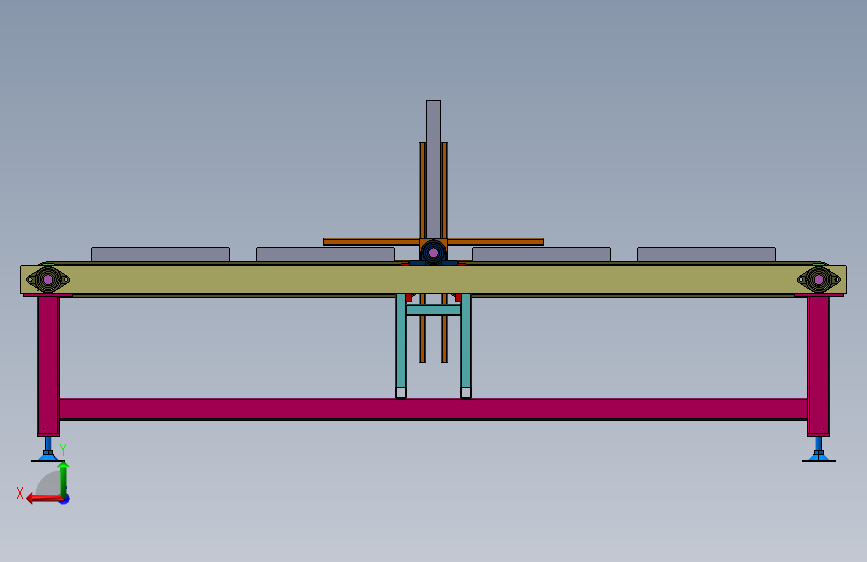Select the orange horizontal crossbar
The width and height of the screenshot is (867, 562).
pyautogui.click(x=434, y=242)
